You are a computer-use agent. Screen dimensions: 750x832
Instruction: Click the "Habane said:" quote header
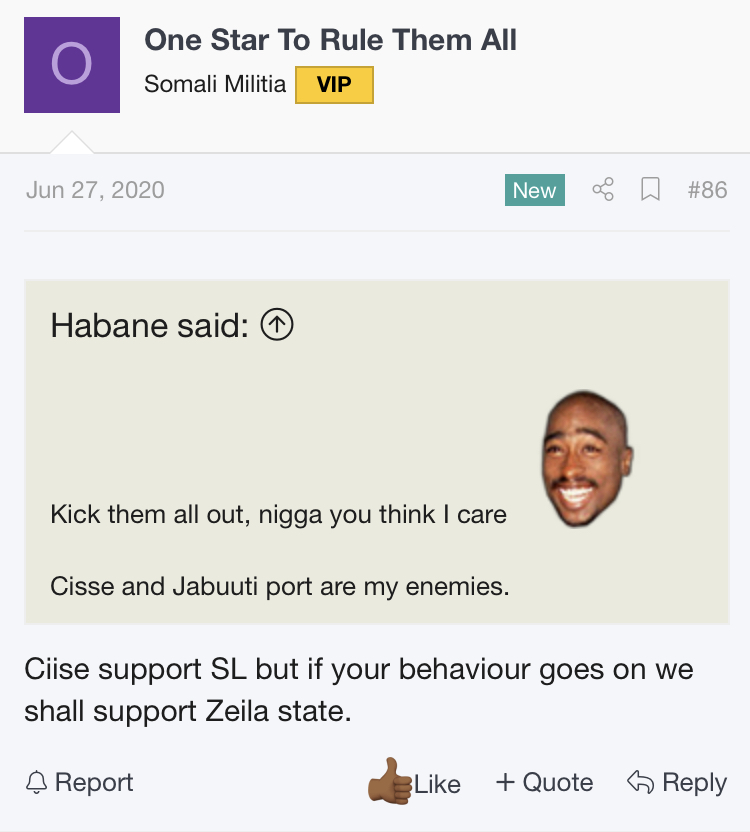(149, 325)
